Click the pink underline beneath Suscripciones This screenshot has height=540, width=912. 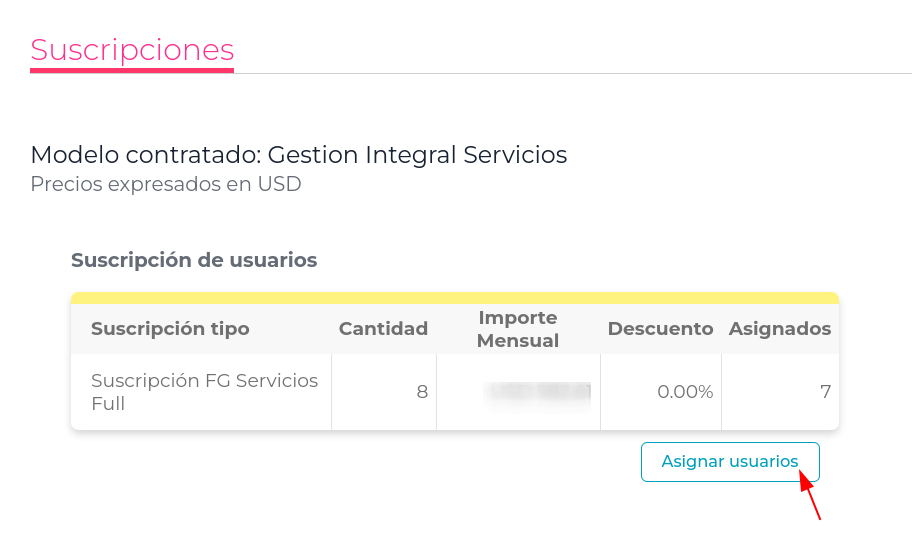[x=132, y=70]
